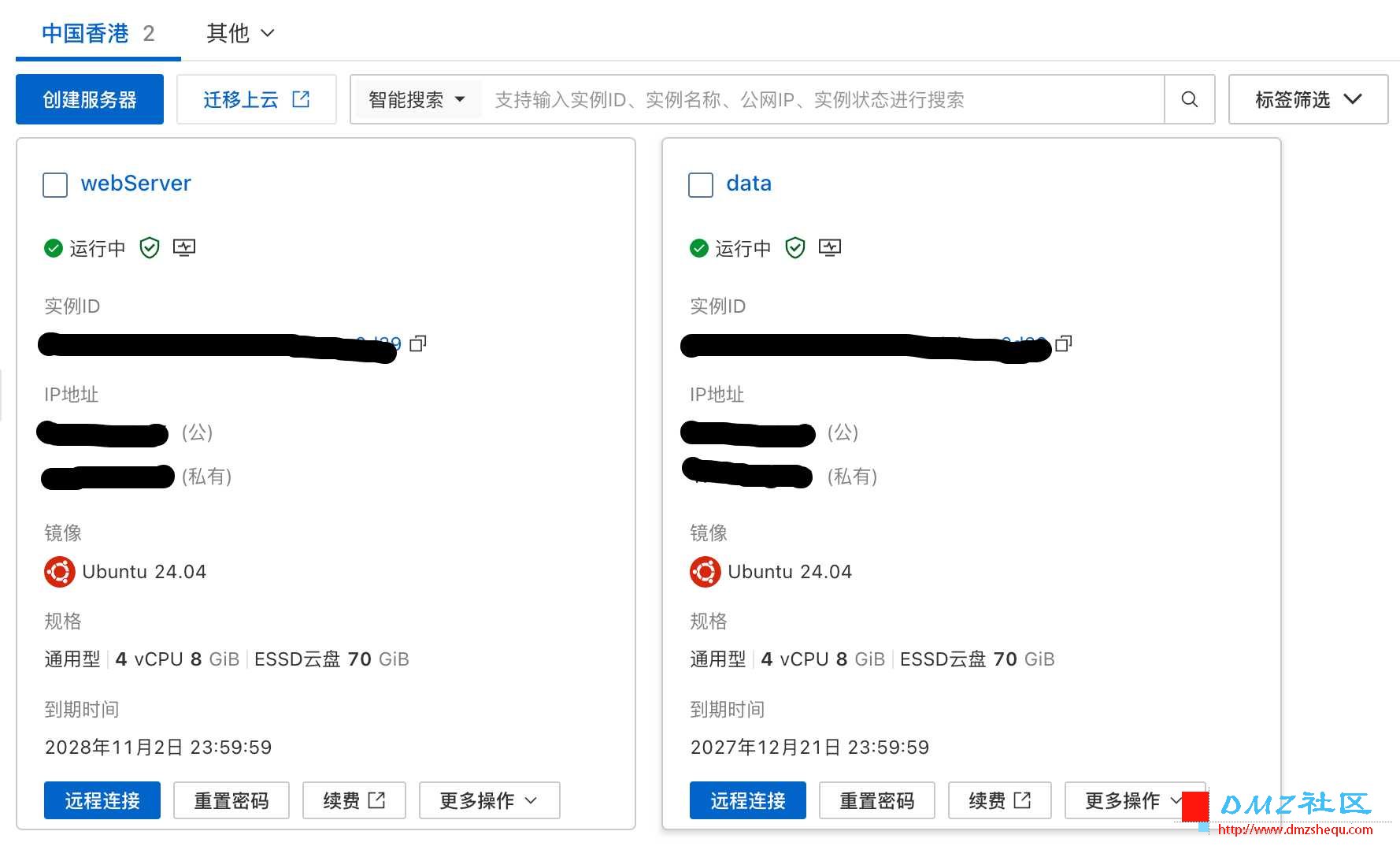1400x846 pixels.
Task: Open webServer monitoring screen icon
Action: (x=184, y=248)
